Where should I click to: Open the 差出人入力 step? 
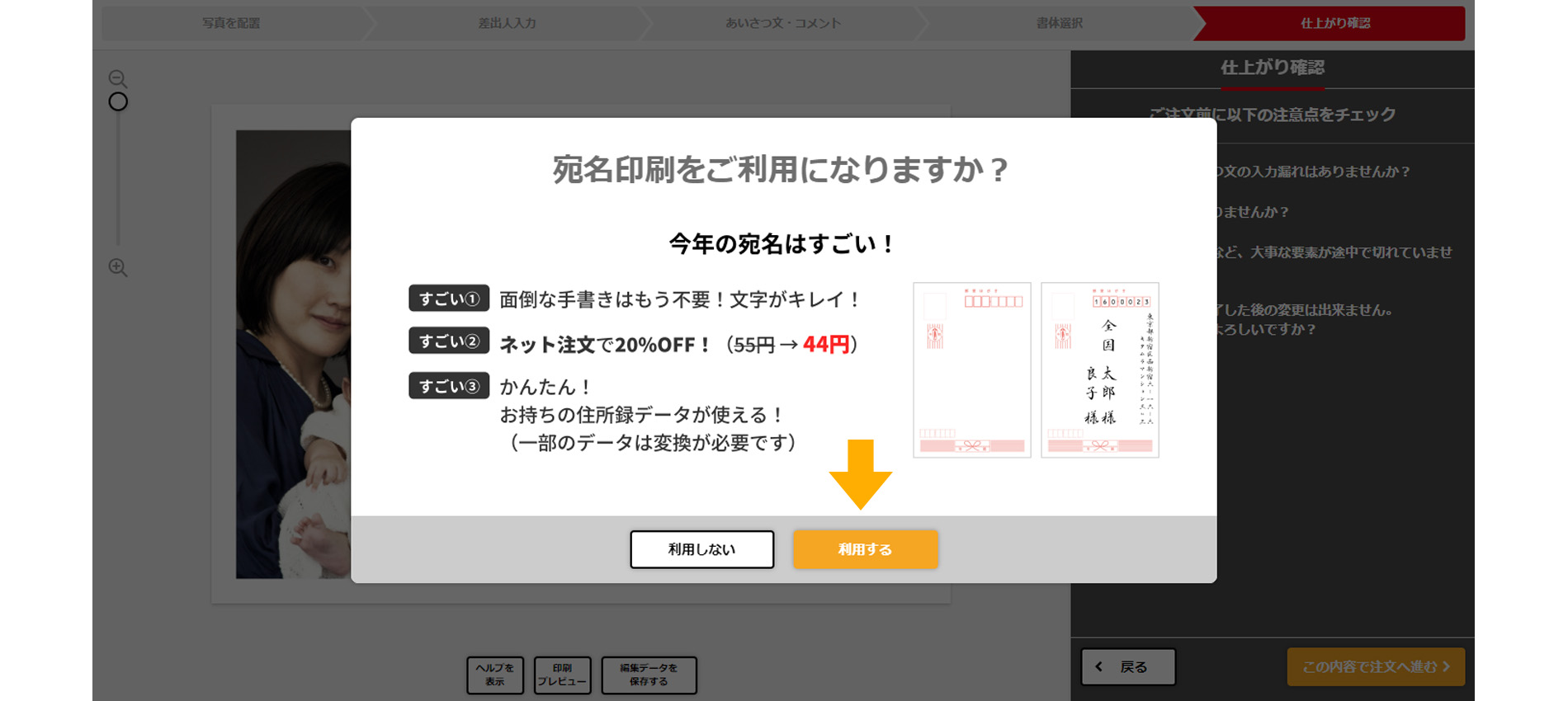507,23
